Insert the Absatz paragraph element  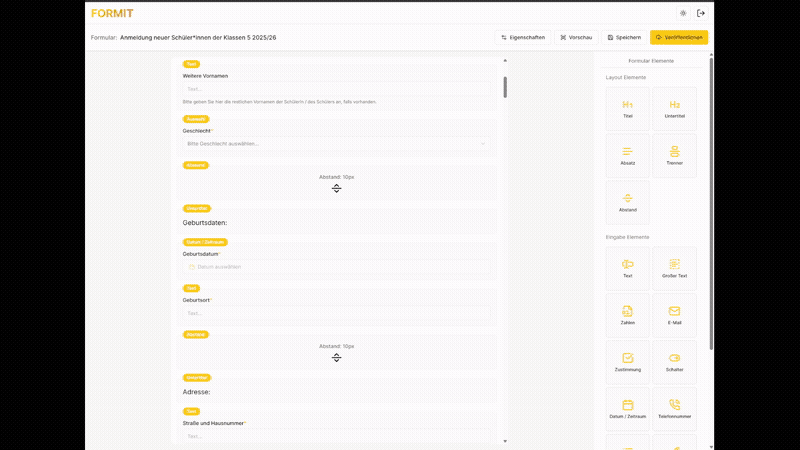pos(627,156)
